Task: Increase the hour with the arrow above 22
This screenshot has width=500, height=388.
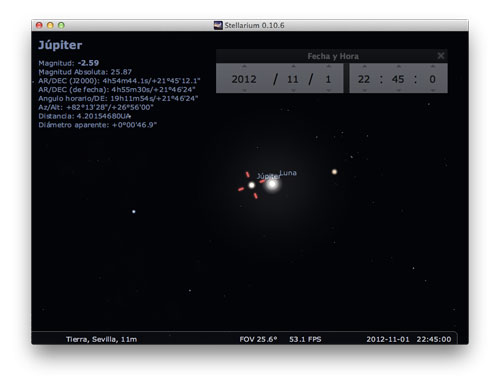Action: (x=364, y=66)
